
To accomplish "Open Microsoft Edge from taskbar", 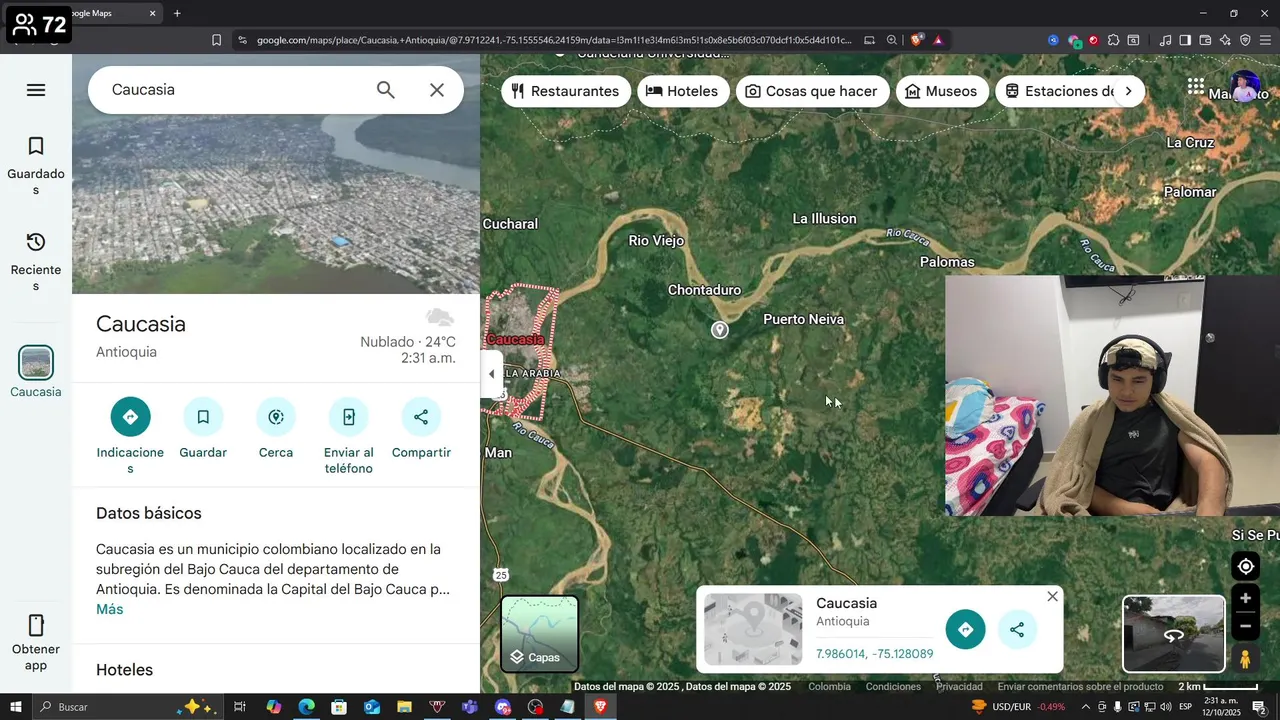I will coord(306,707).
